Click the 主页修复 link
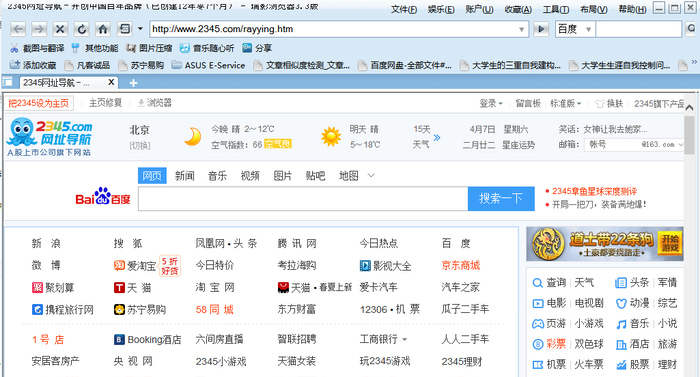Viewport: 700px width, 377px height. (x=105, y=103)
